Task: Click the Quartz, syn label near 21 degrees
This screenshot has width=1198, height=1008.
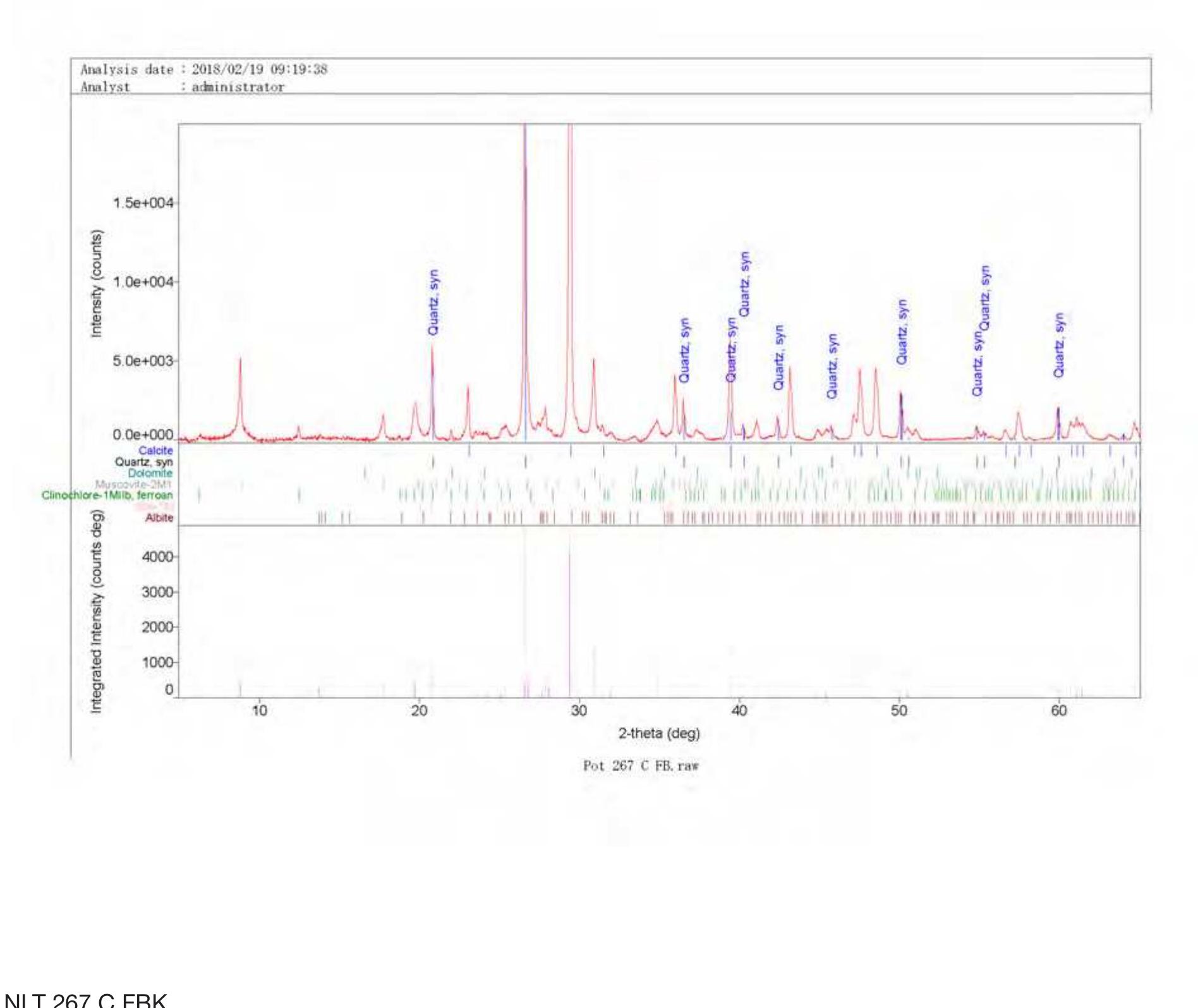Action: pyautogui.click(x=433, y=302)
